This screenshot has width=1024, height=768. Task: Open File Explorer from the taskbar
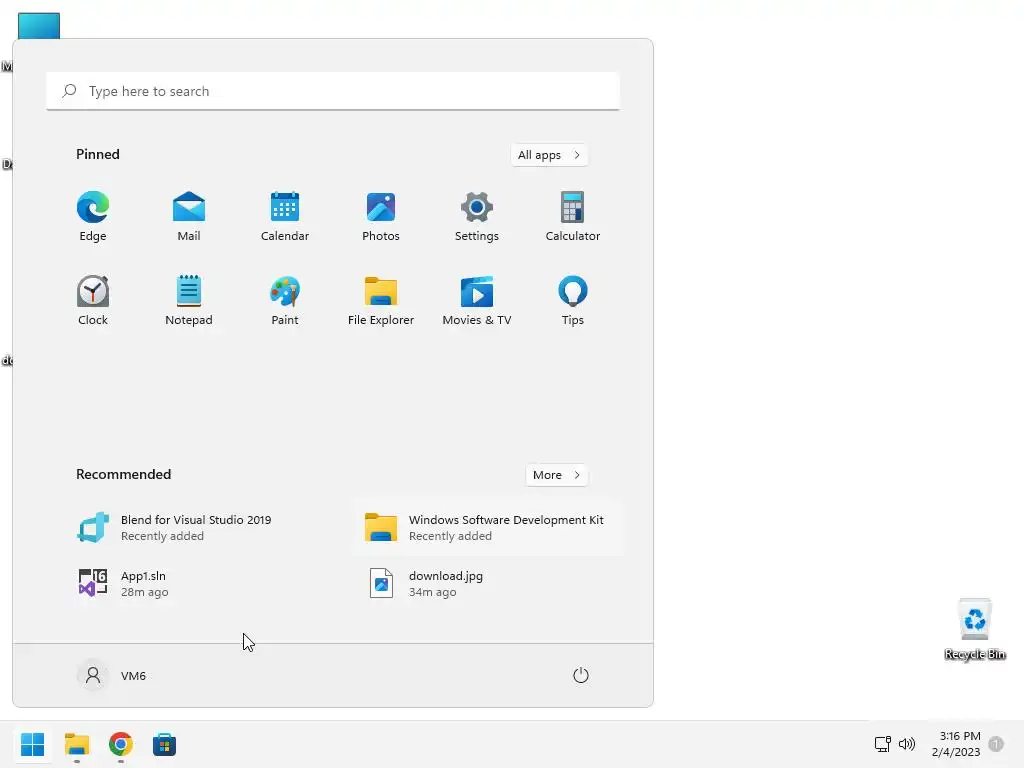(77, 744)
